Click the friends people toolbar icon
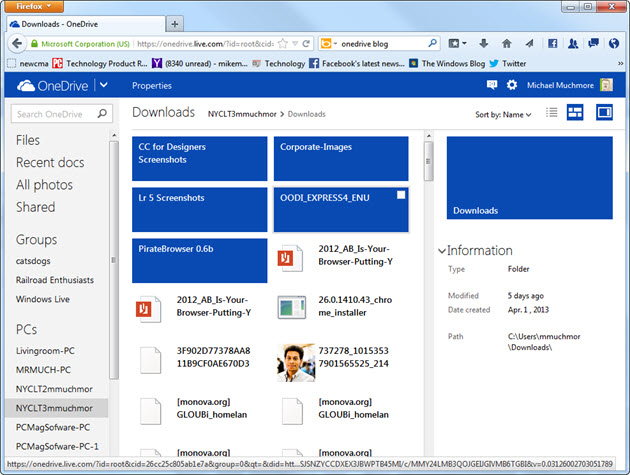The height and width of the screenshot is (475, 630). click(x=573, y=43)
